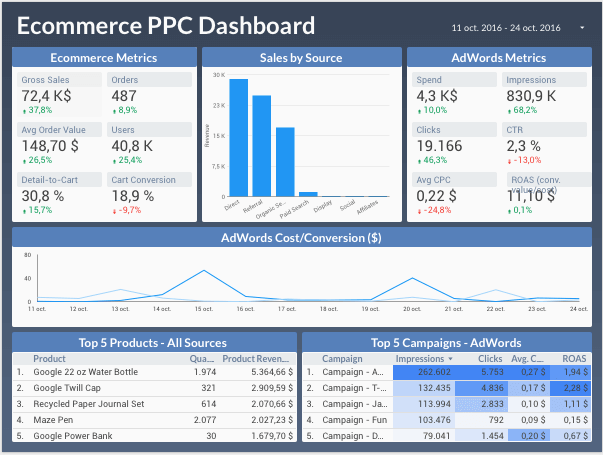
Task: Click the date range 11 oct. 2016 - 24 oct. 2016
Action: [506, 28]
